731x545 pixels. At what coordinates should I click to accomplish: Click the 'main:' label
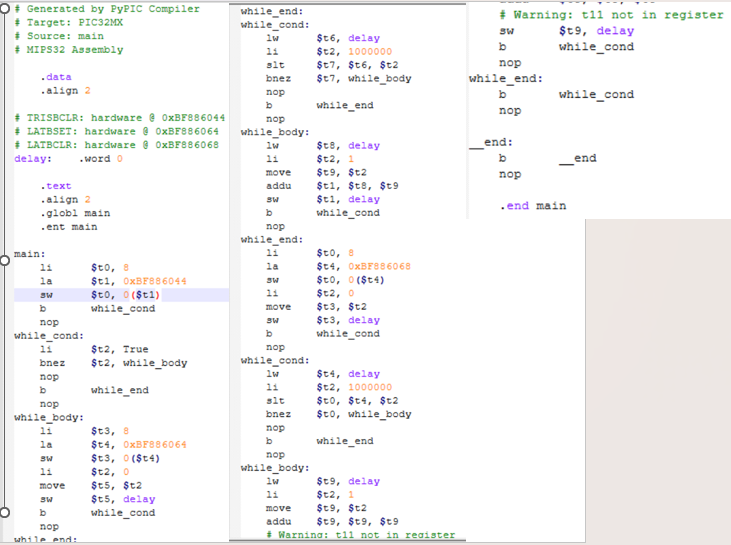pyautogui.click(x=29, y=254)
